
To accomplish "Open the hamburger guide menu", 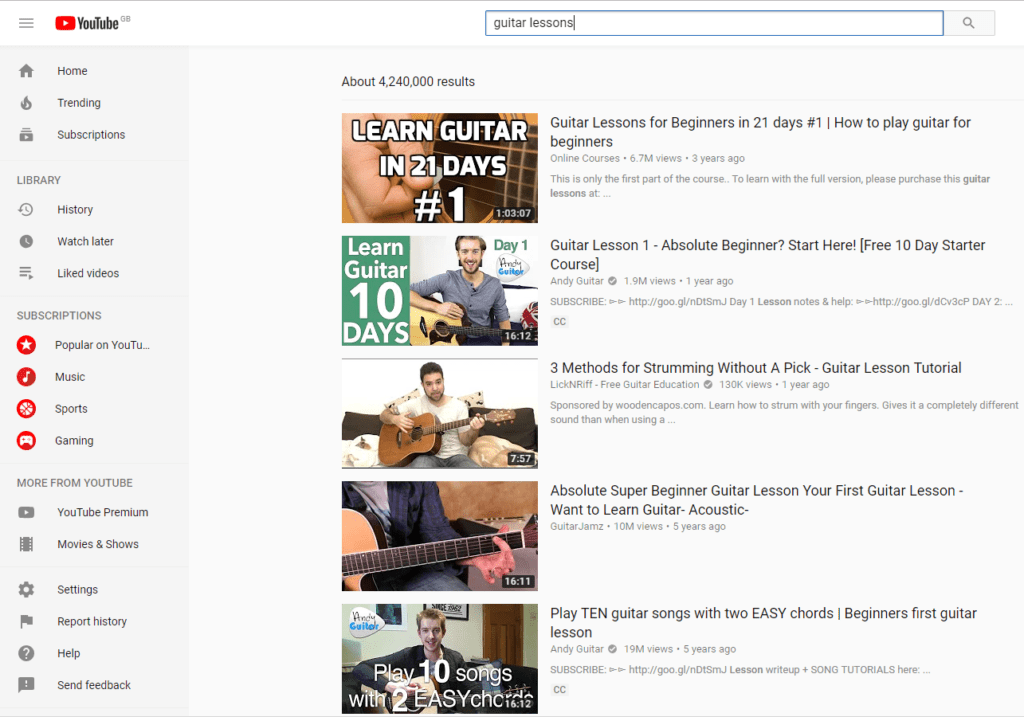I will pyautogui.click(x=26, y=23).
